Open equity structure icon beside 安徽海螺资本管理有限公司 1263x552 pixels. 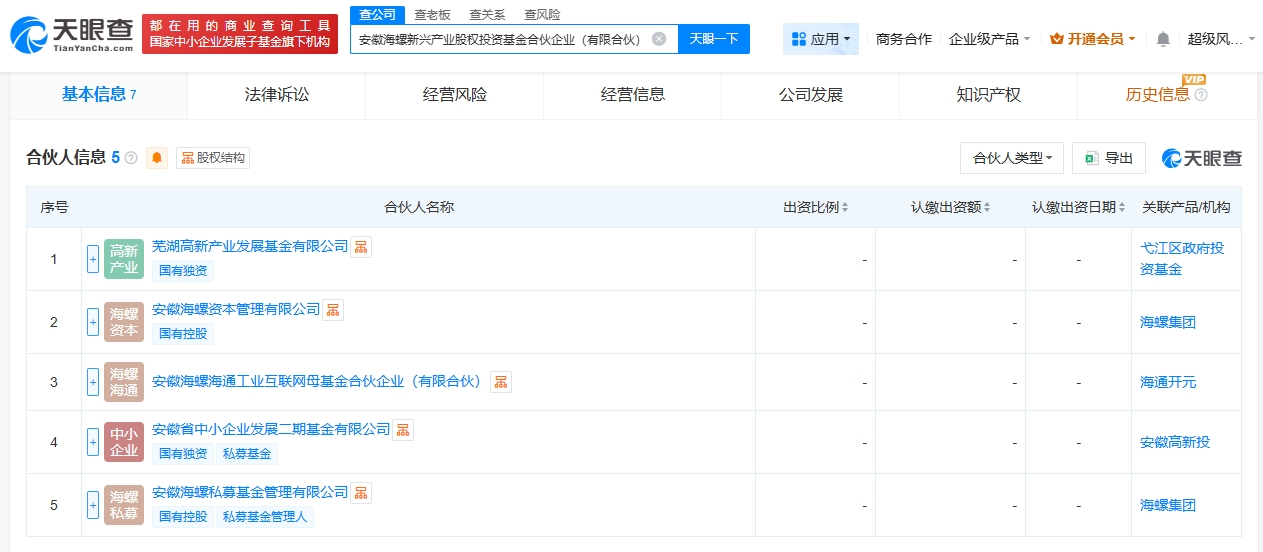click(333, 309)
